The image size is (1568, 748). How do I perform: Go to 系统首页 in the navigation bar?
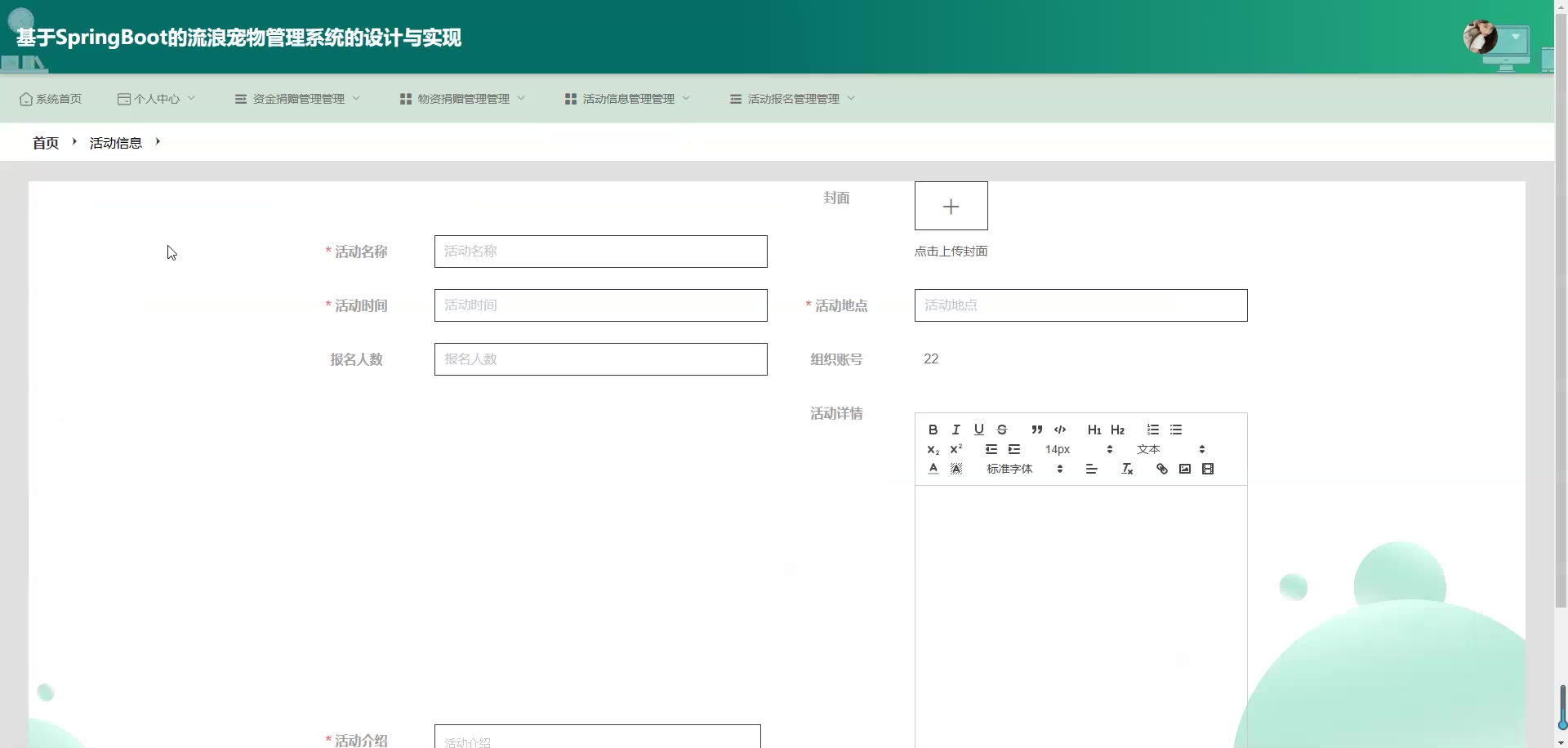51,99
